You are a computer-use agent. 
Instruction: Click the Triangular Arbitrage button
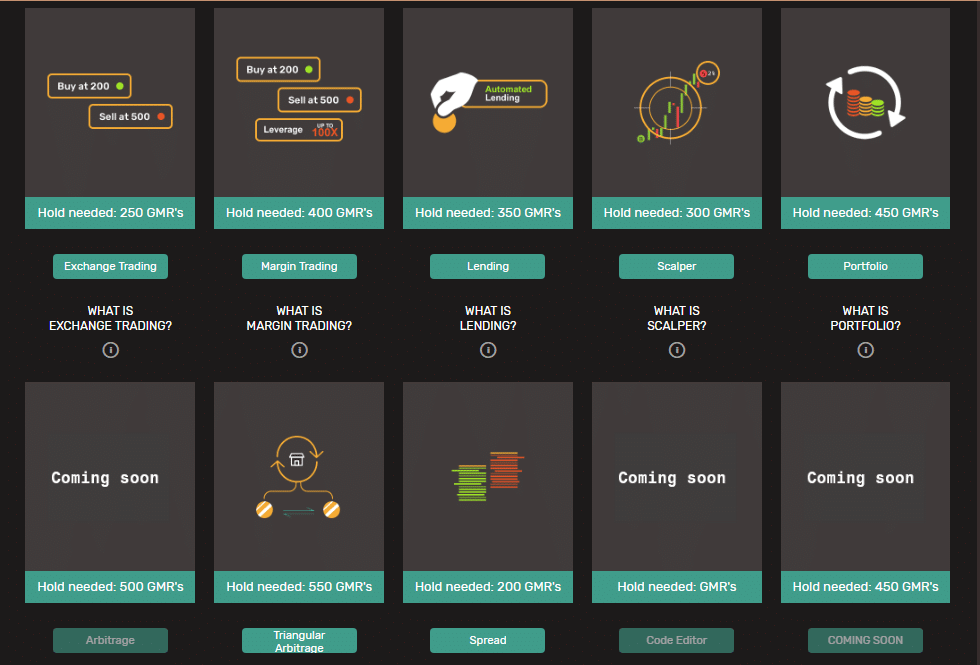coord(299,640)
